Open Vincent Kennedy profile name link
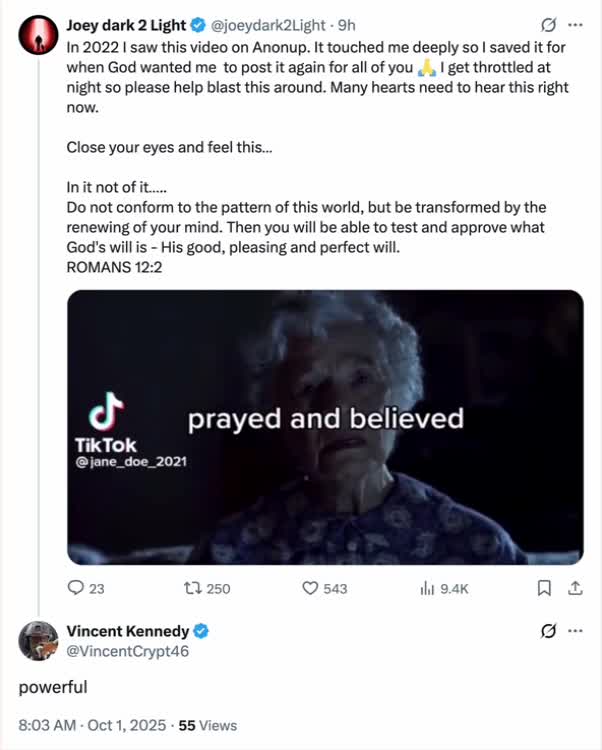The width and height of the screenshot is (602, 750). click(x=128, y=631)
